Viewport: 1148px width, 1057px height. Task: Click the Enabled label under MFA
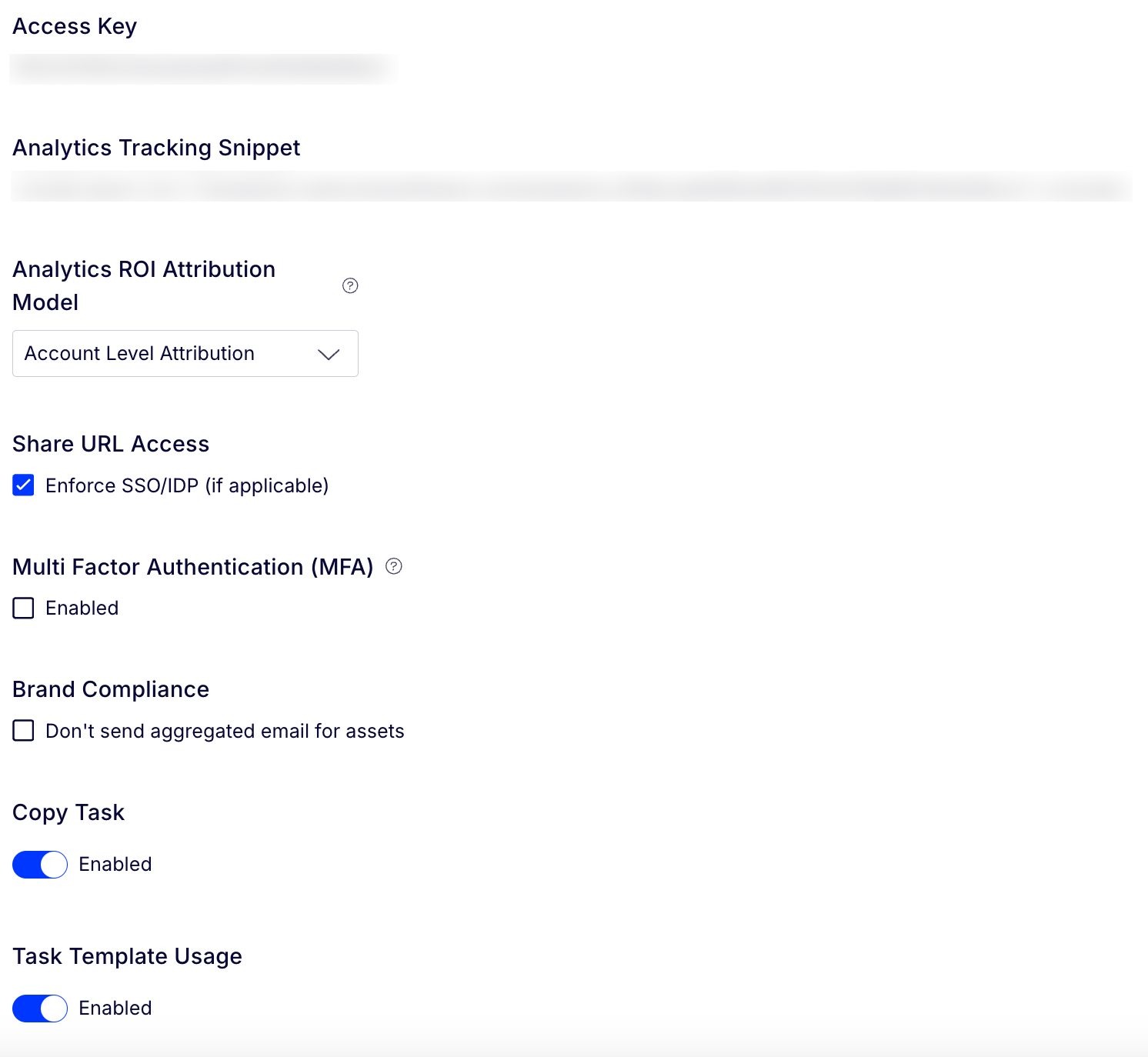point(82,608)
